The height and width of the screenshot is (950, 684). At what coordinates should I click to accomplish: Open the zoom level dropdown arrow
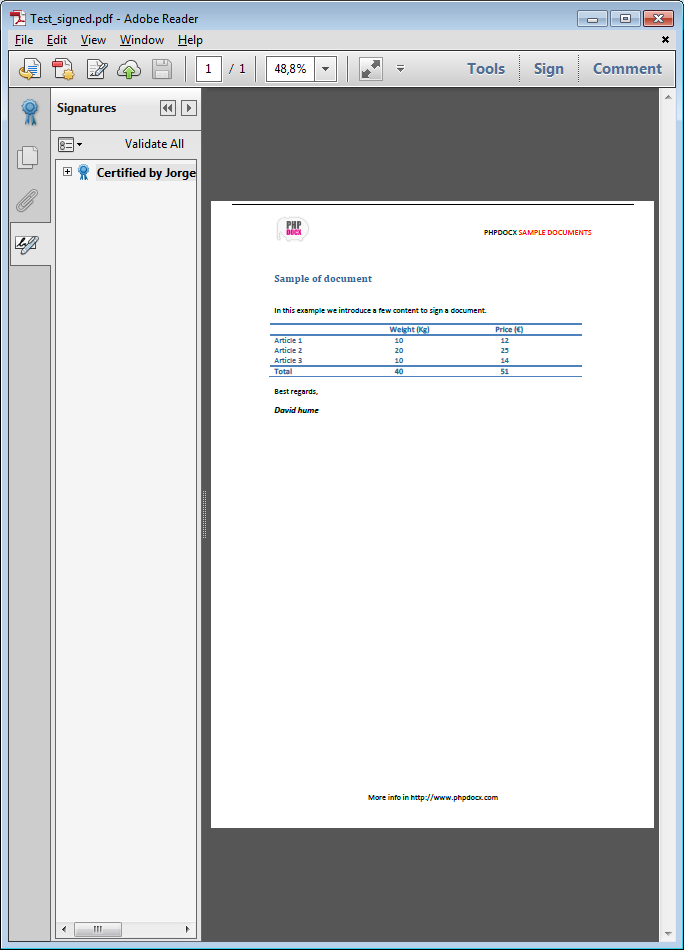pos(325,69)
